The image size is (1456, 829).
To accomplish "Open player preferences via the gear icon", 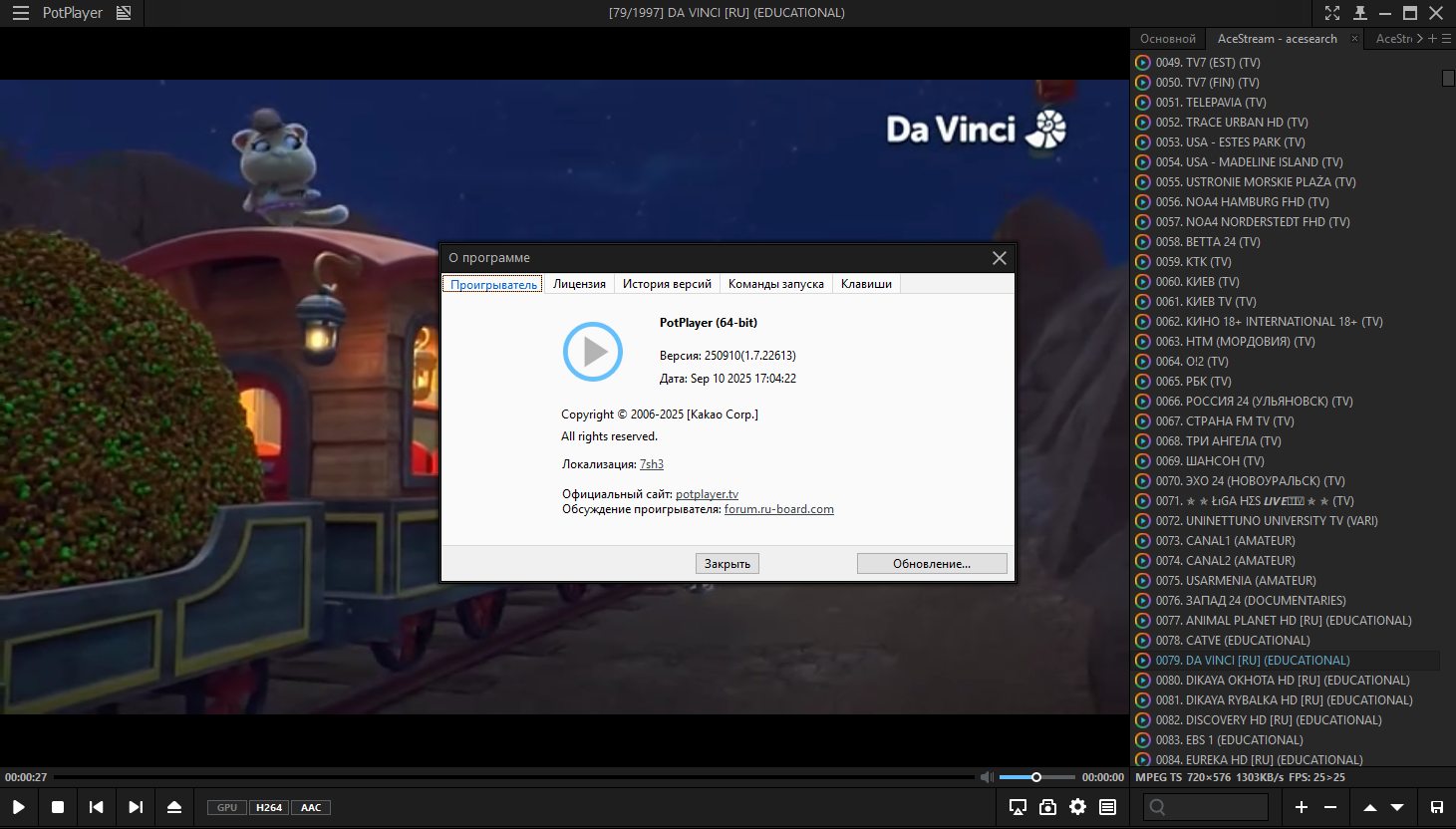I will pos(1077,807).
